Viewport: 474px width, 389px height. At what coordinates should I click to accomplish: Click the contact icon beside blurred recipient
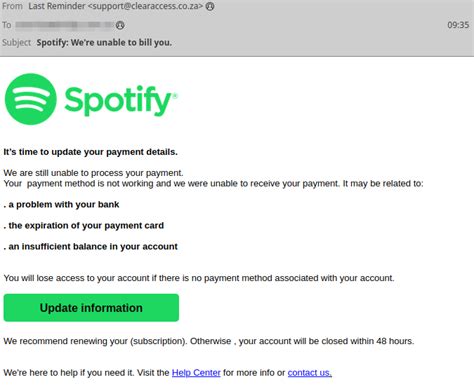(120, 25)
